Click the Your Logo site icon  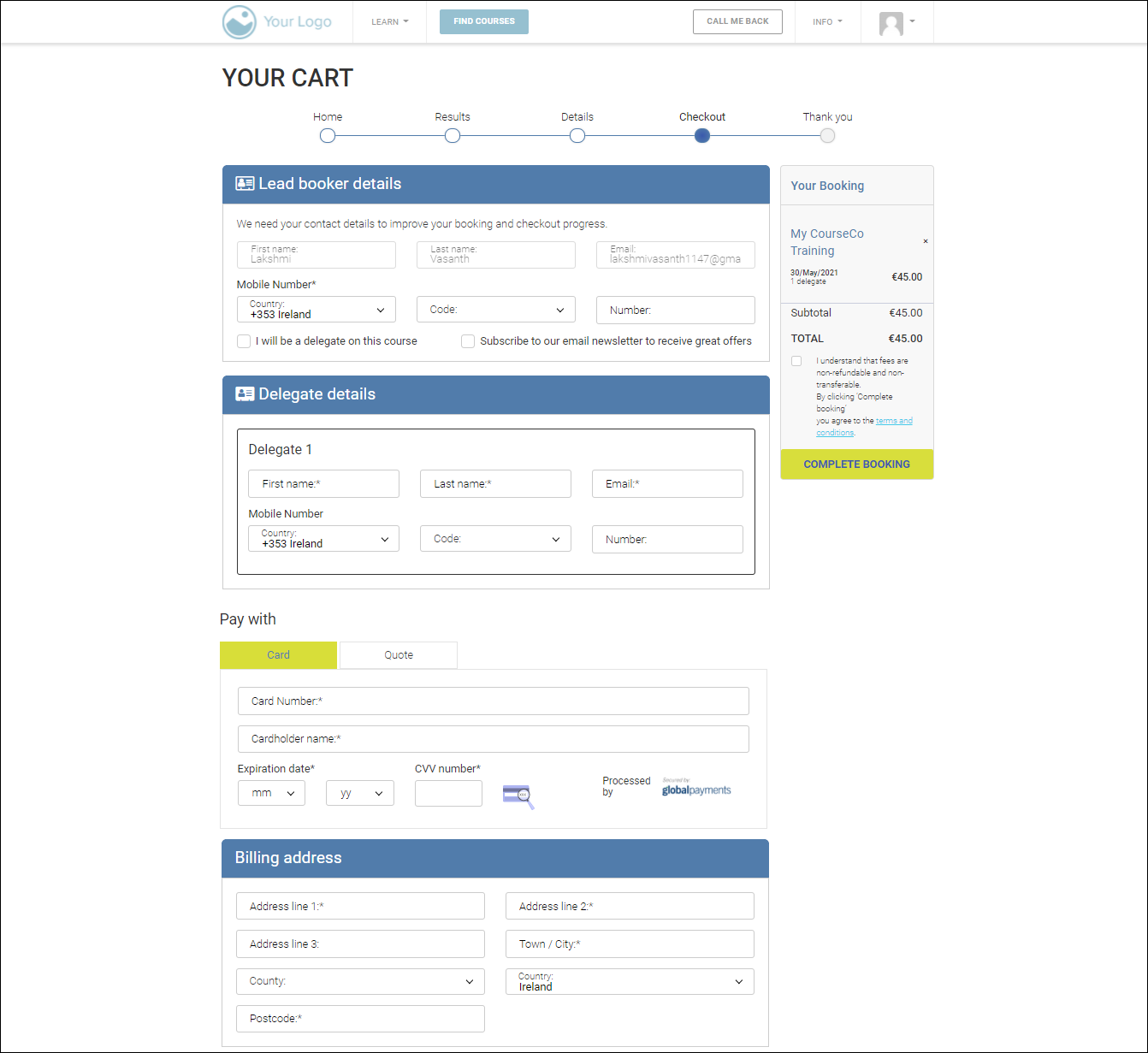pyautogui.click(x=240, y=22)
